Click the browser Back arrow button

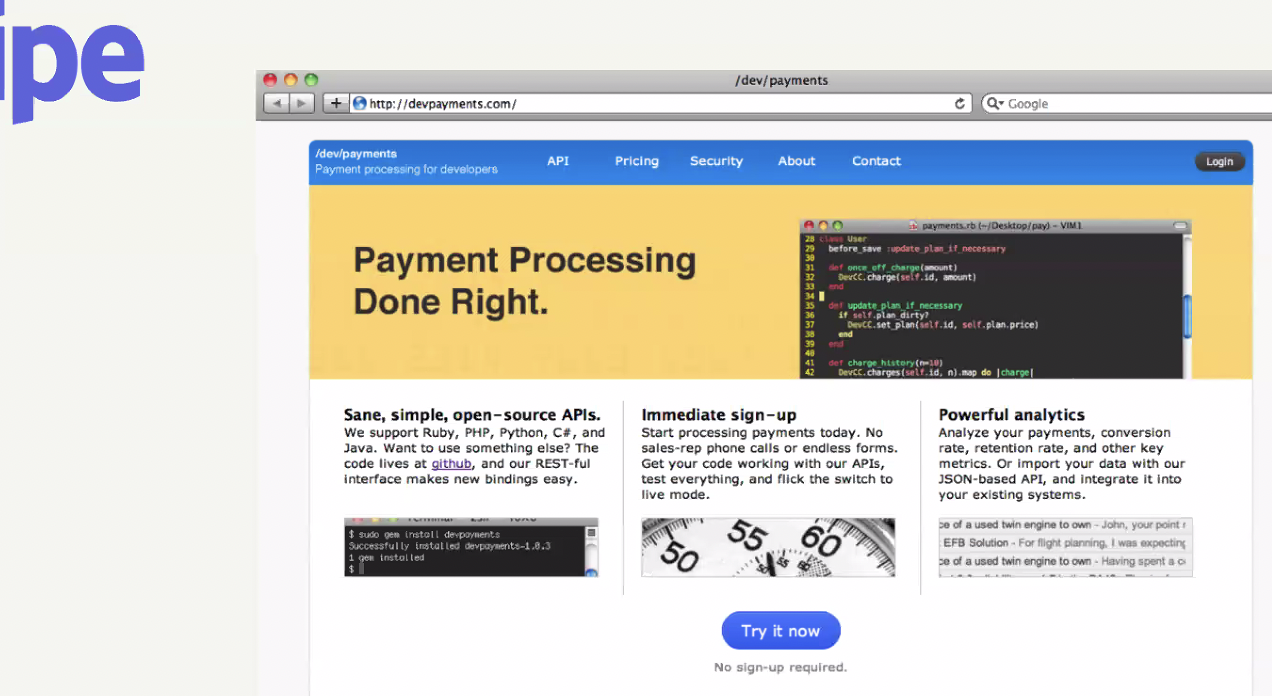pyautogui.click(x=277, y=104)
